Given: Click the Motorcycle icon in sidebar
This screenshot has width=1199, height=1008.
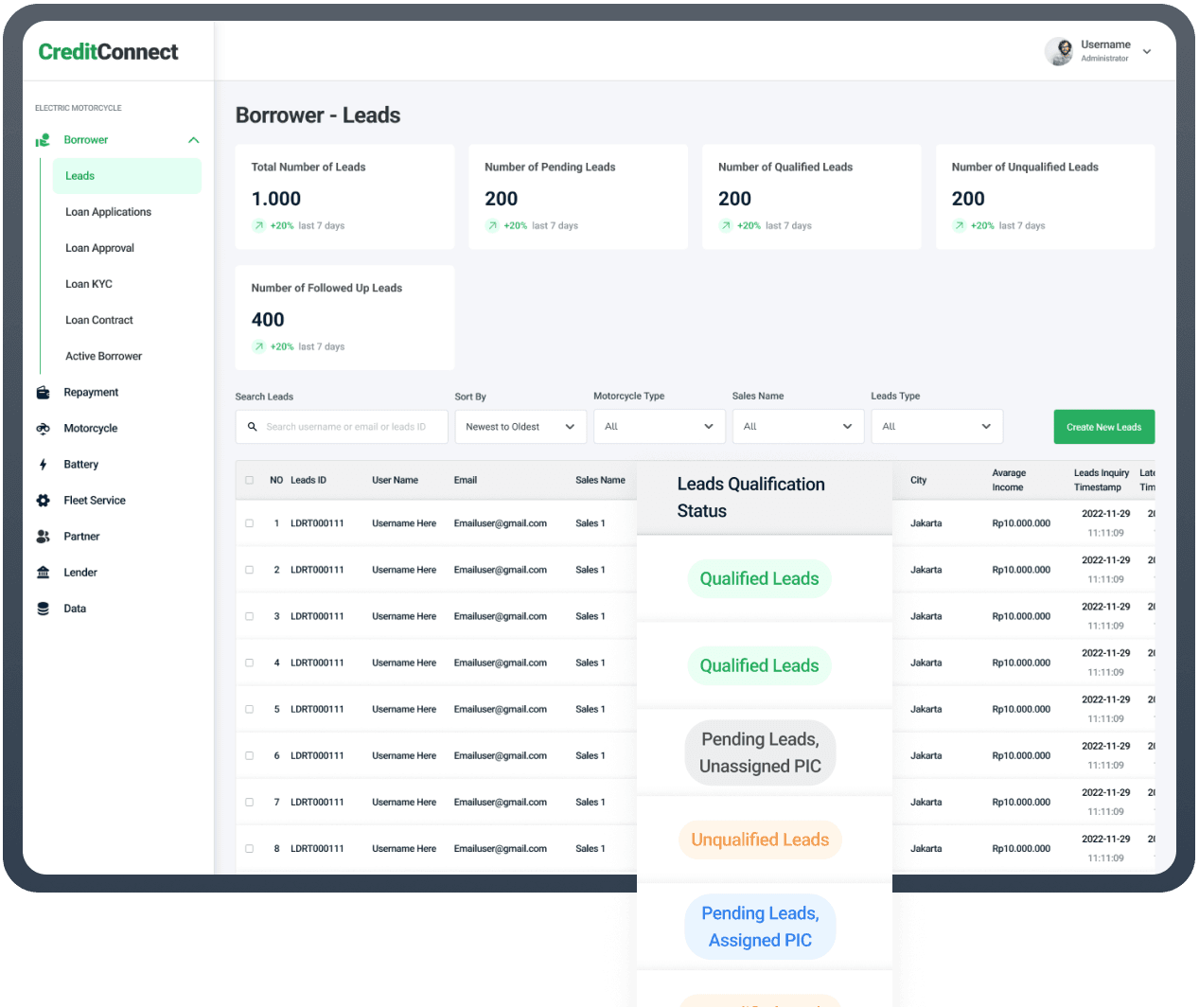Looking at the screenshot, I should (43, 429).
